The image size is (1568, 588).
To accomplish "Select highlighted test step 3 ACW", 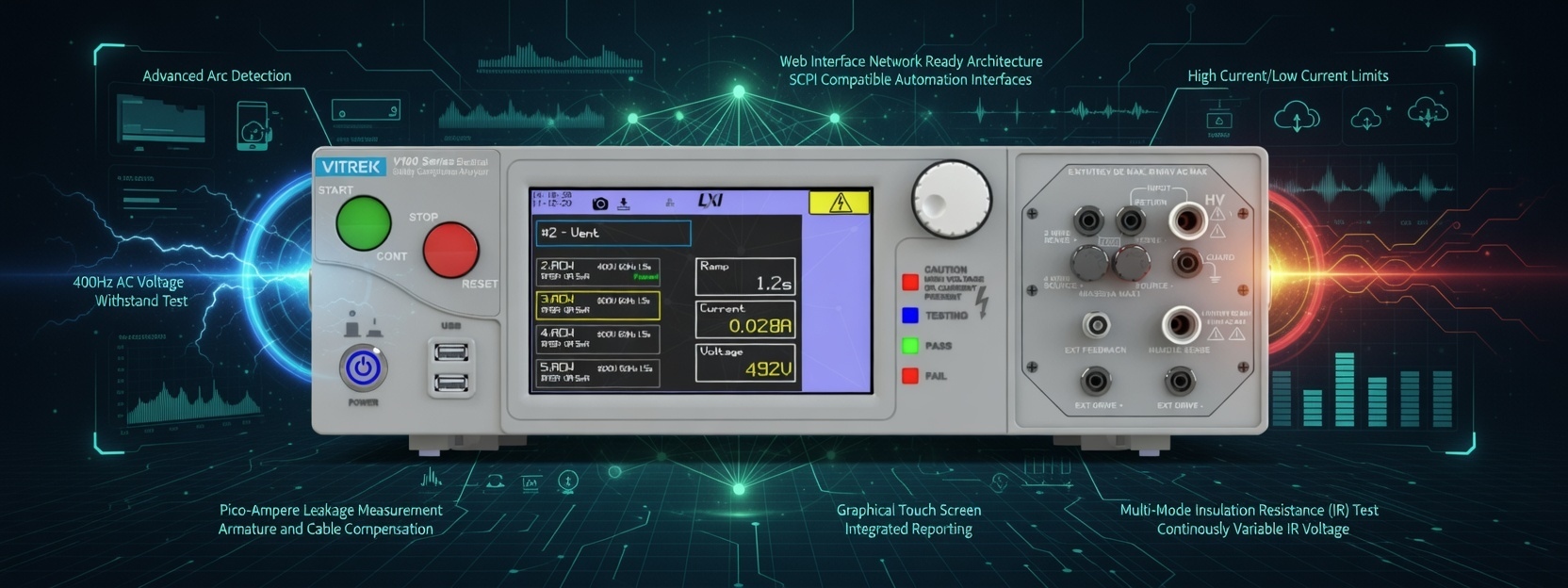I will pos(597,305).
